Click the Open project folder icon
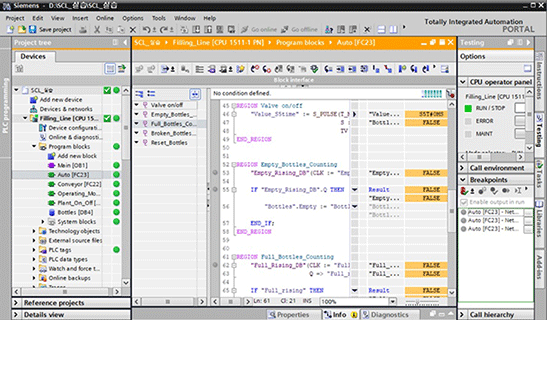This screenshot has width=547, height=367. [22, 30]
